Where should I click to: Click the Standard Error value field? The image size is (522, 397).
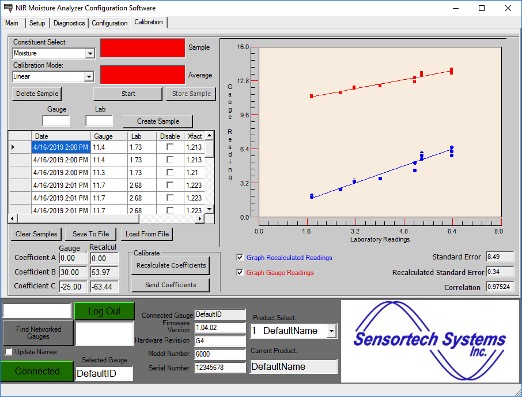[x=500, y=257]
